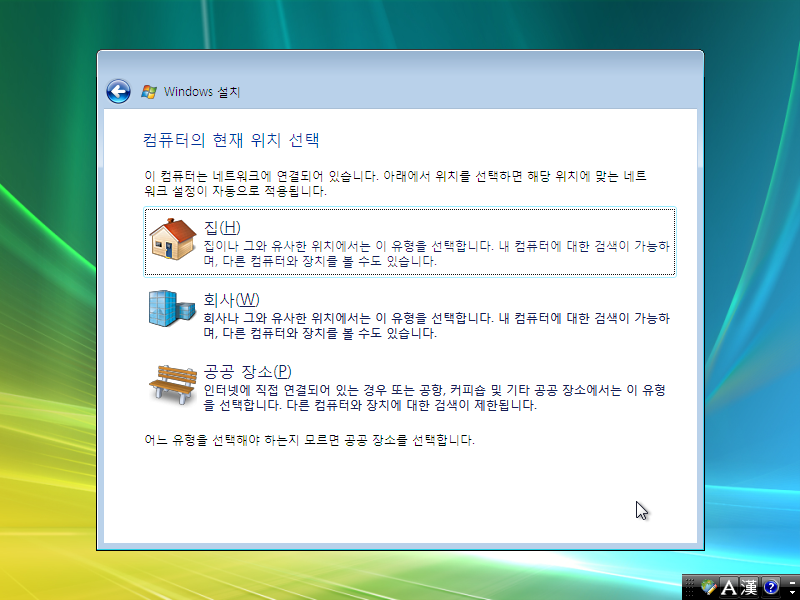
Task: Open language bar options dropdown arrow
Action: click(792, 592)
